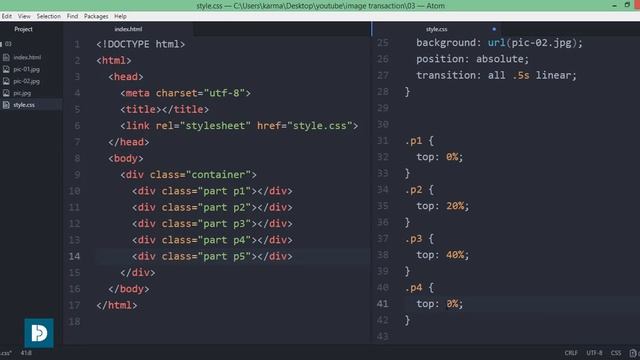
Task: Open pic-02.jpg in the tree view
Action: pos(27,81)
